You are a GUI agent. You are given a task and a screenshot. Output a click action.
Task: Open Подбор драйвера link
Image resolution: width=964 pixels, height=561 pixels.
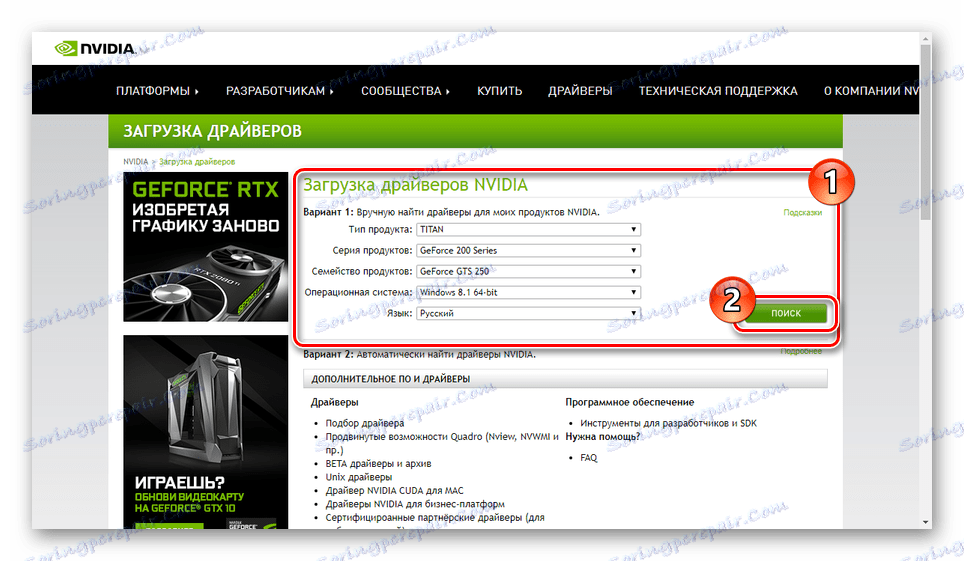[x=365, y=423]
